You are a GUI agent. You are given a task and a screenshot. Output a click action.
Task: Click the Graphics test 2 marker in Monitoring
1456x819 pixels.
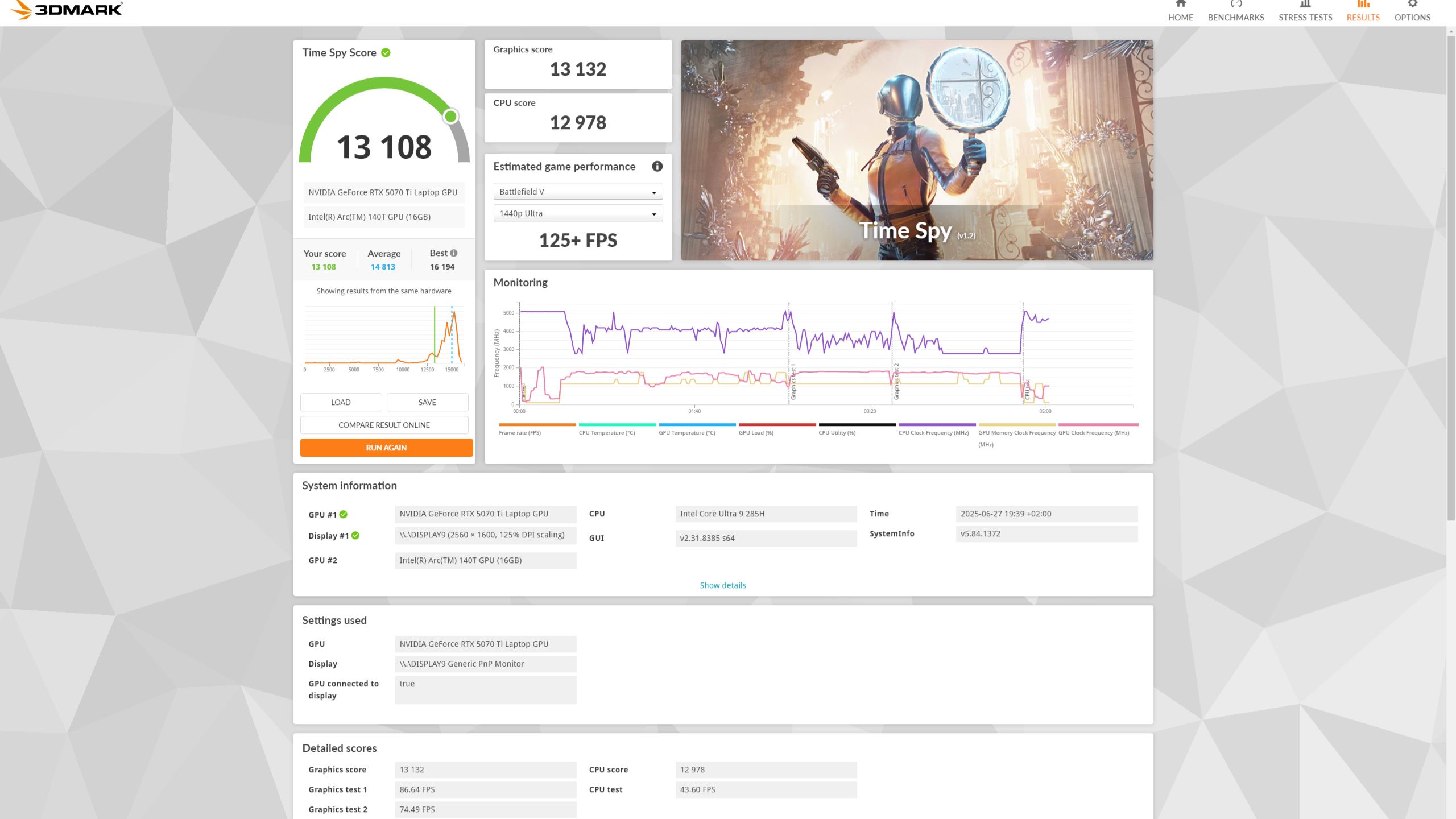(x=896, y=381)
